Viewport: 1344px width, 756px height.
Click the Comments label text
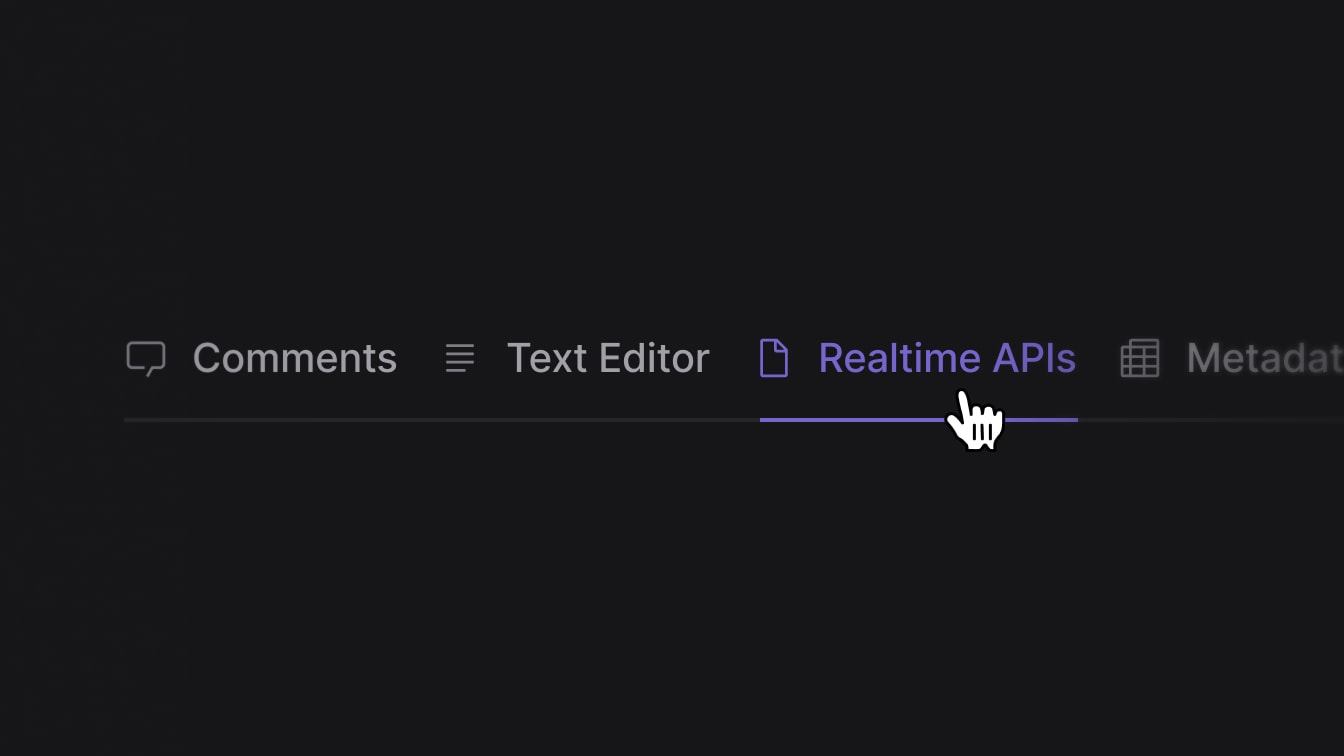[x=294, y=358]
